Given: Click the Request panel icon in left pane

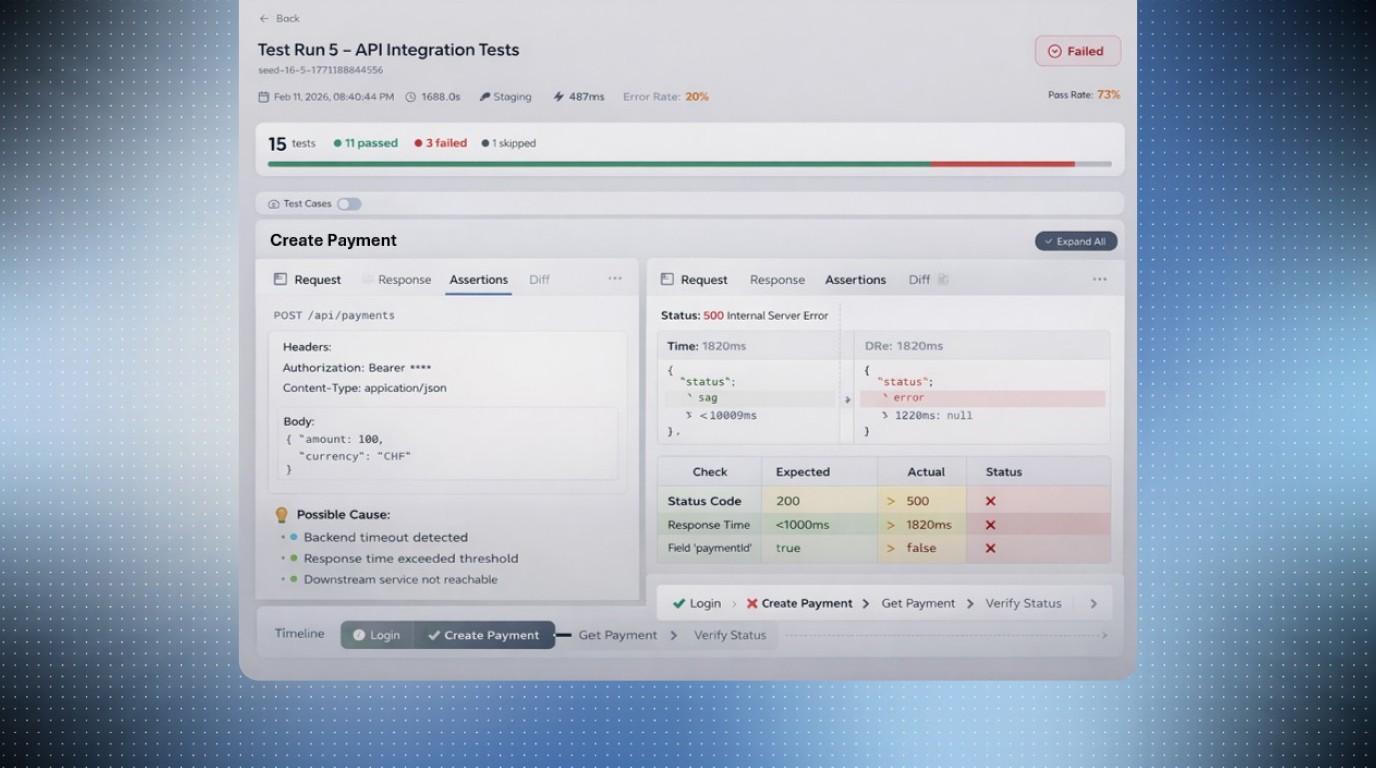Looking at the screenshot, I should [280, 279].
